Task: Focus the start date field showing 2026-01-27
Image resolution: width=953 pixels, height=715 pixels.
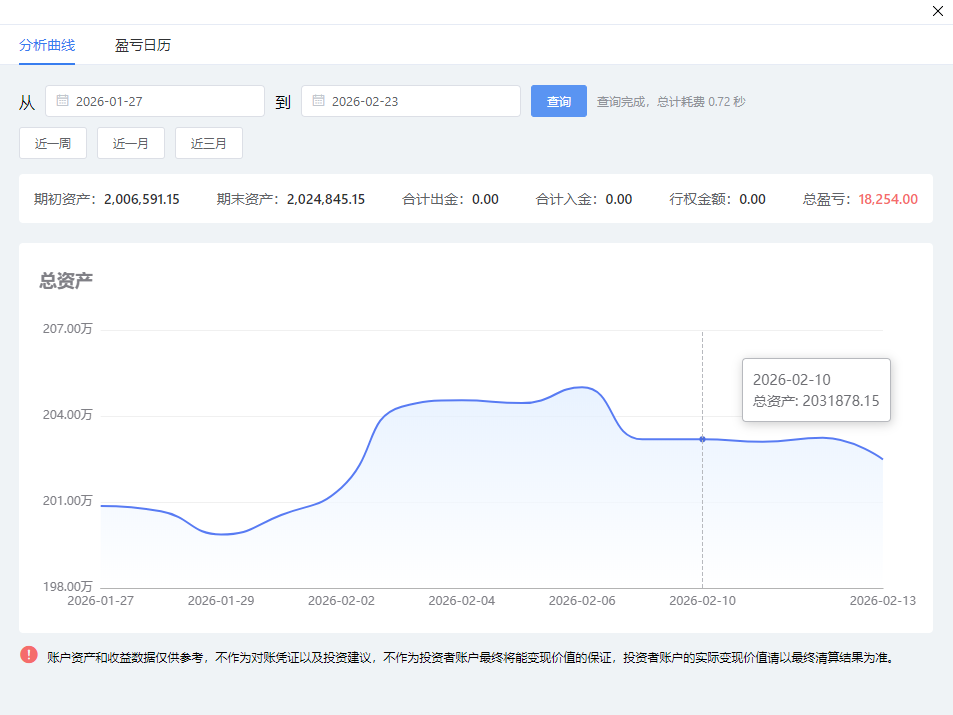Action: (x=160, y=101)
